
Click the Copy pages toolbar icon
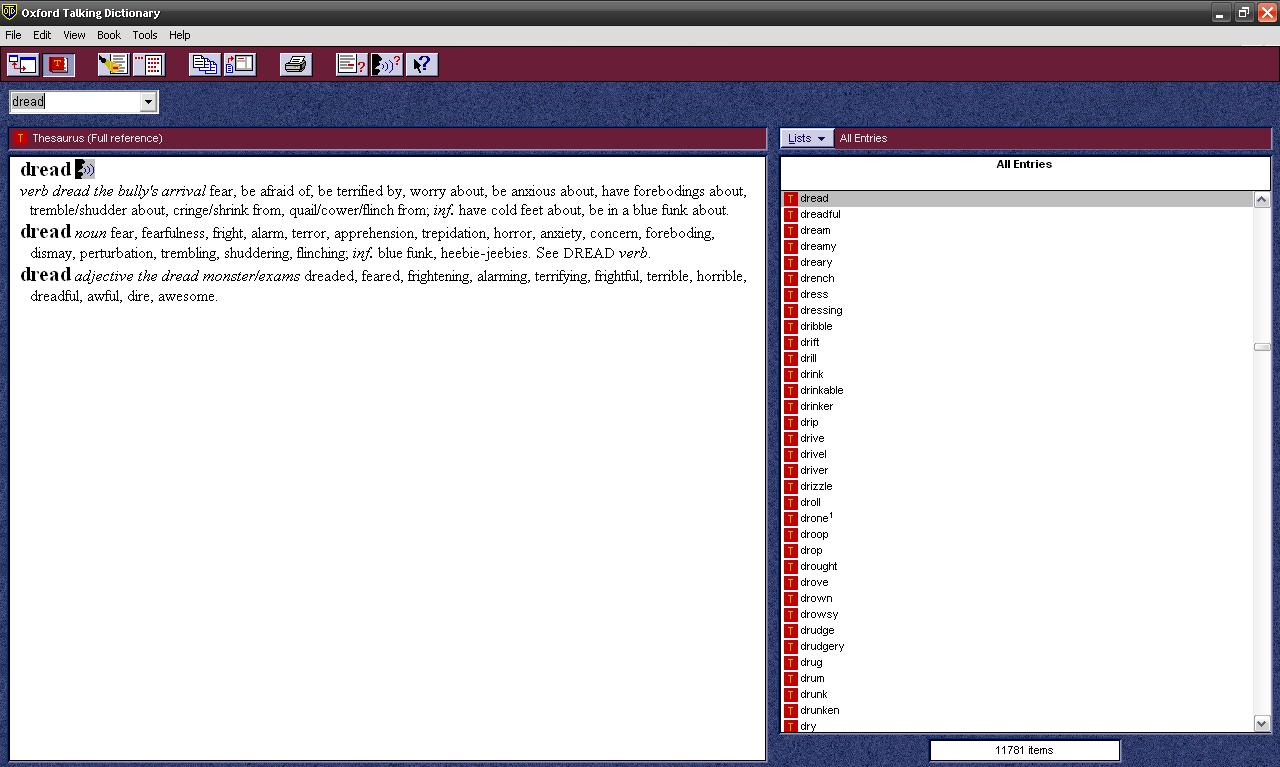pyautogui.click(x=205, y=65)
